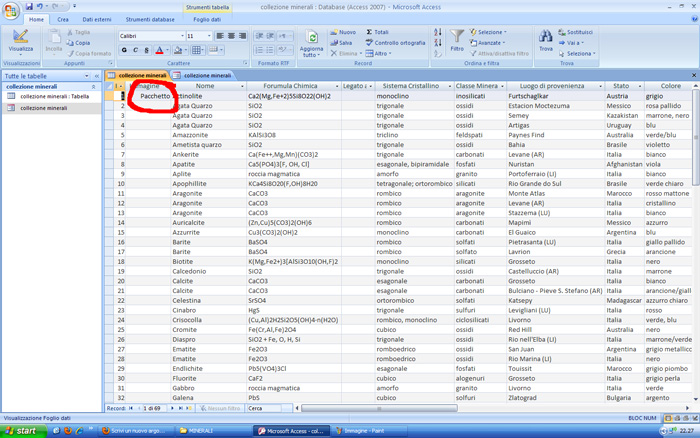Click the fill background color bucket

[178, 50]
